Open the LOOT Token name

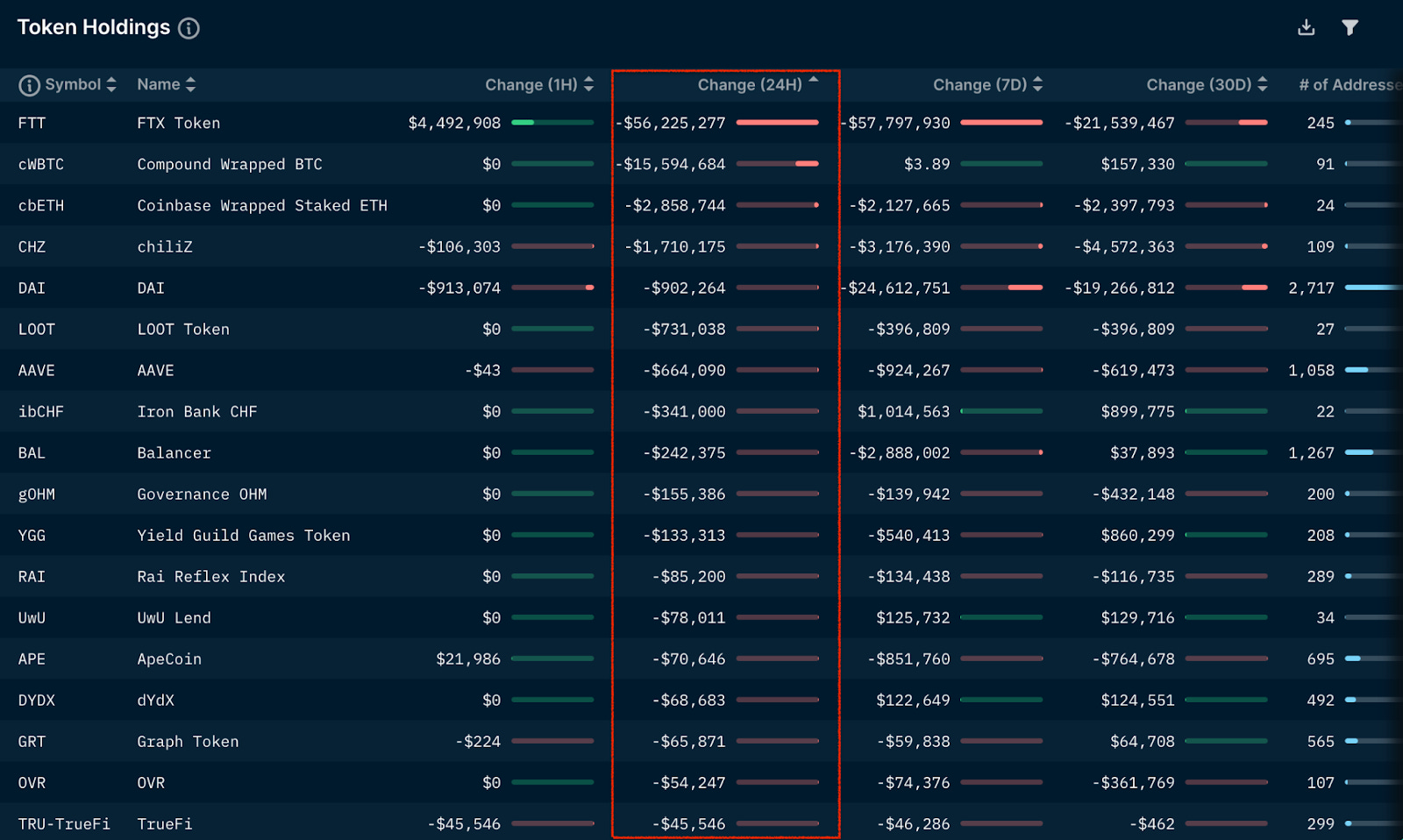(183, 329)
